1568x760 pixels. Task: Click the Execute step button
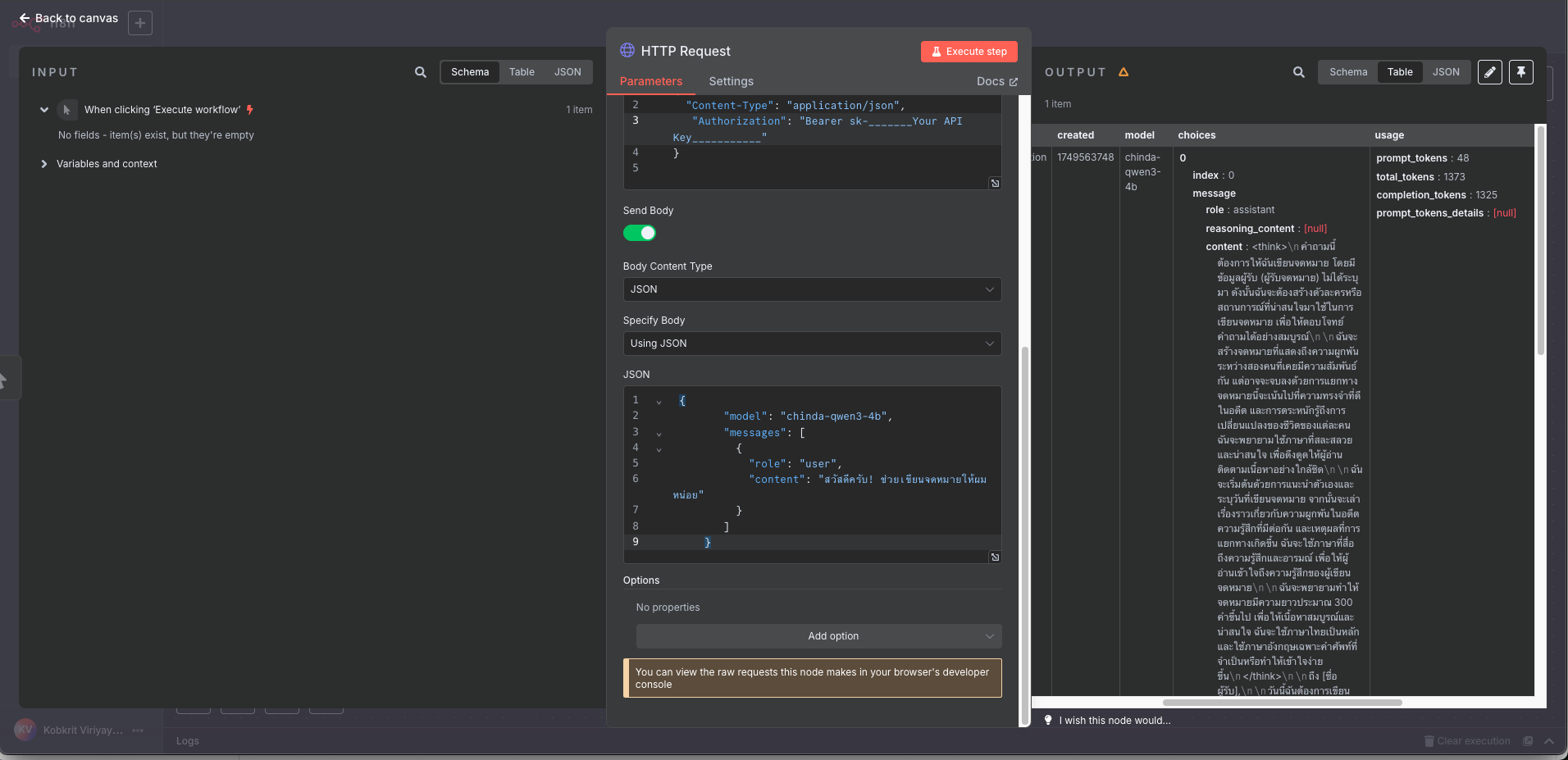click(969, 52)
